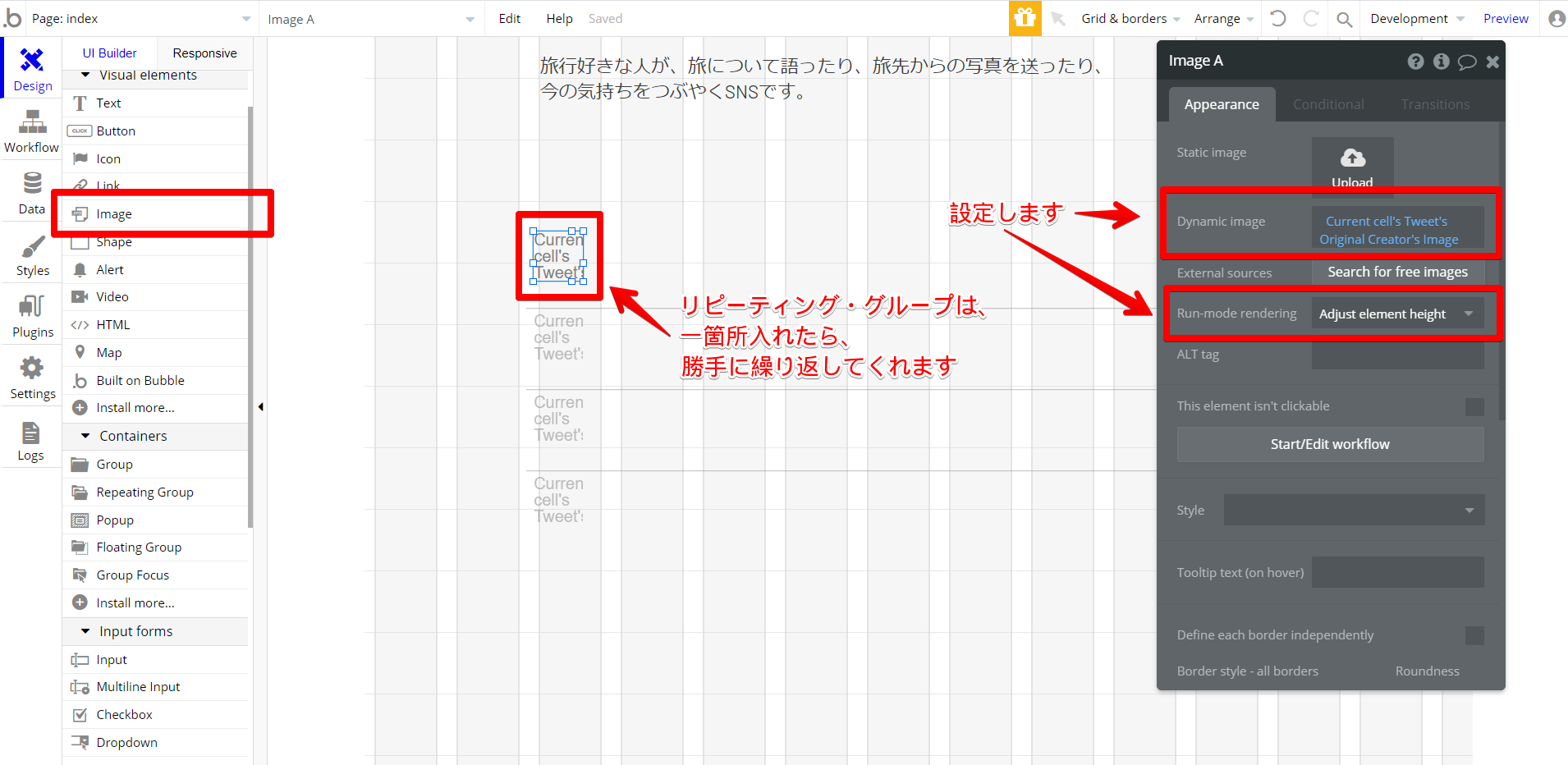1568x765 pixels.
Task: Open the Settings gear tab
Action: [32, 368]
